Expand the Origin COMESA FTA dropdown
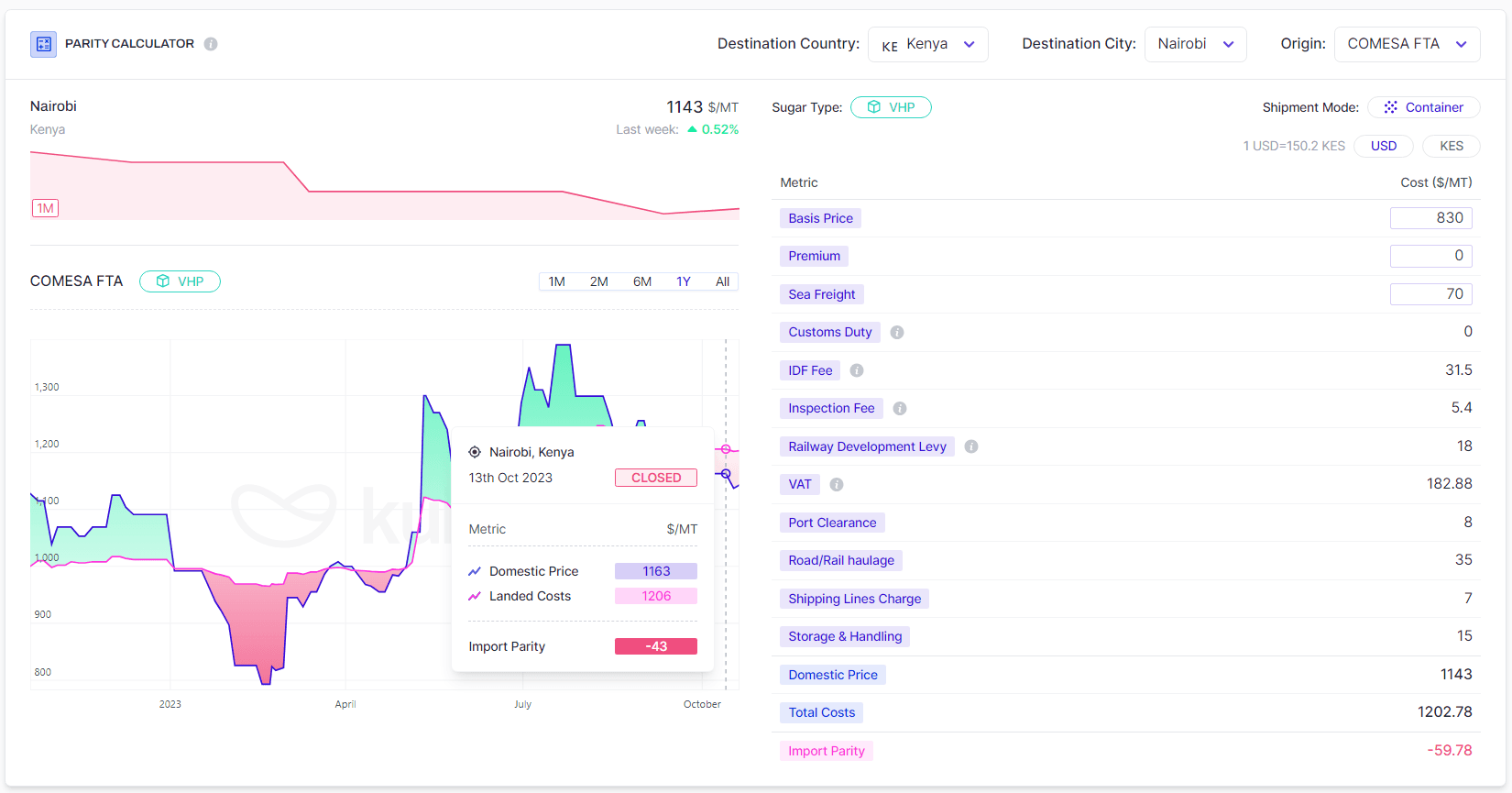The width and height of the screenshot is (1512, 793). [x=1407, y=44]
